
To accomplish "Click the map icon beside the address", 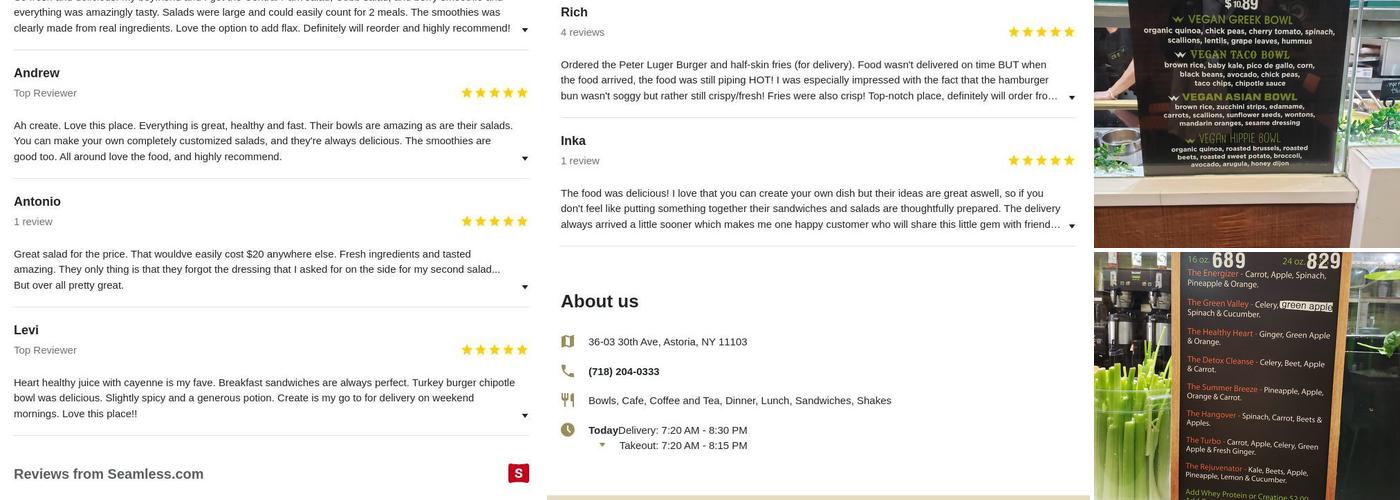I will click(568, 342).
